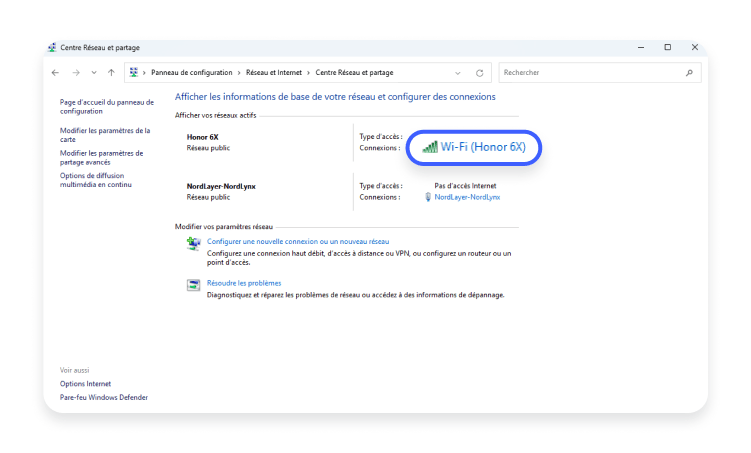Open the NordLayer-NordLynx connection link
Screen dimensions: 751x453
(467, 197)
